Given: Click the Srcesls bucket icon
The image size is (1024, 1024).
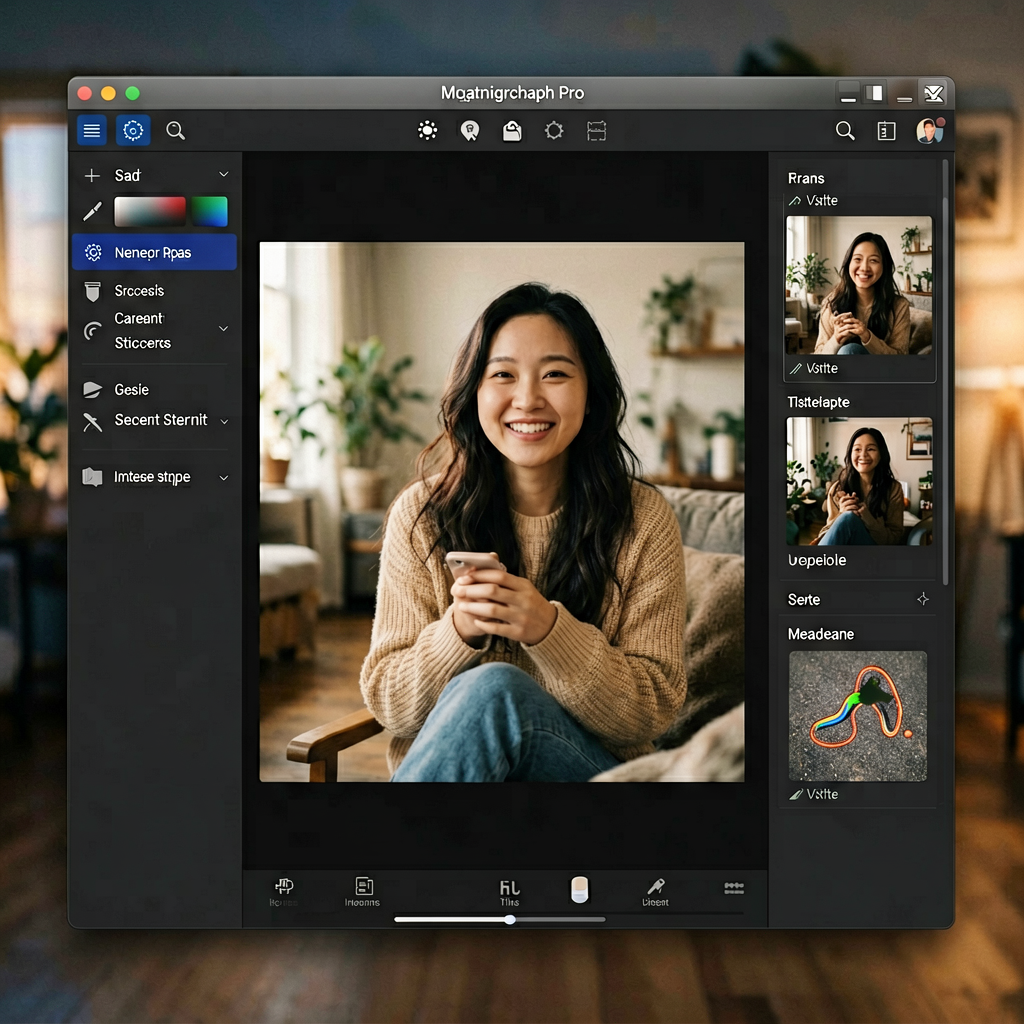Looking at the screenshot, I should pyautogui.click(x=92, y=291).
